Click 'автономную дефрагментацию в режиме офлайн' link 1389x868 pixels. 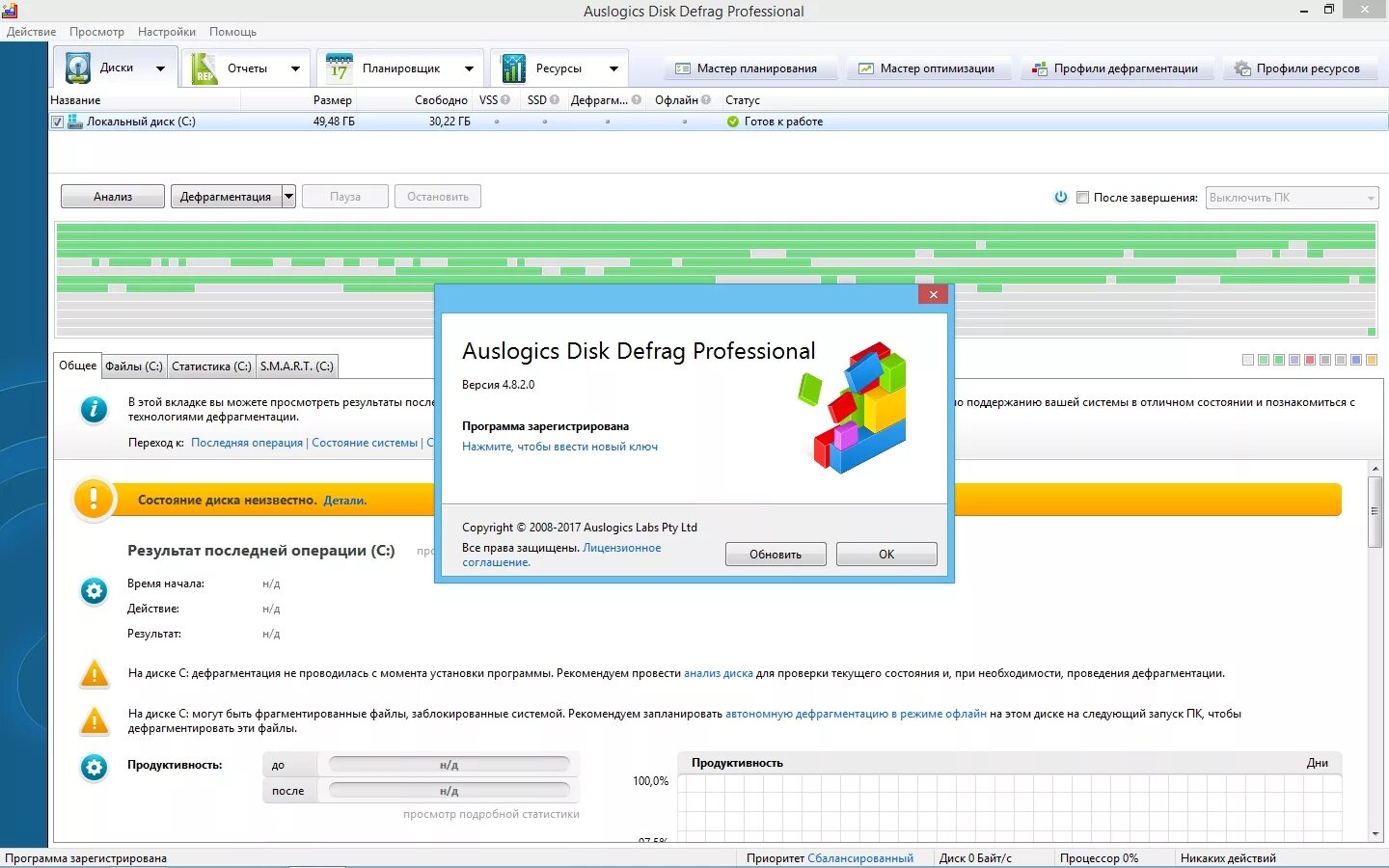point(856,714)
